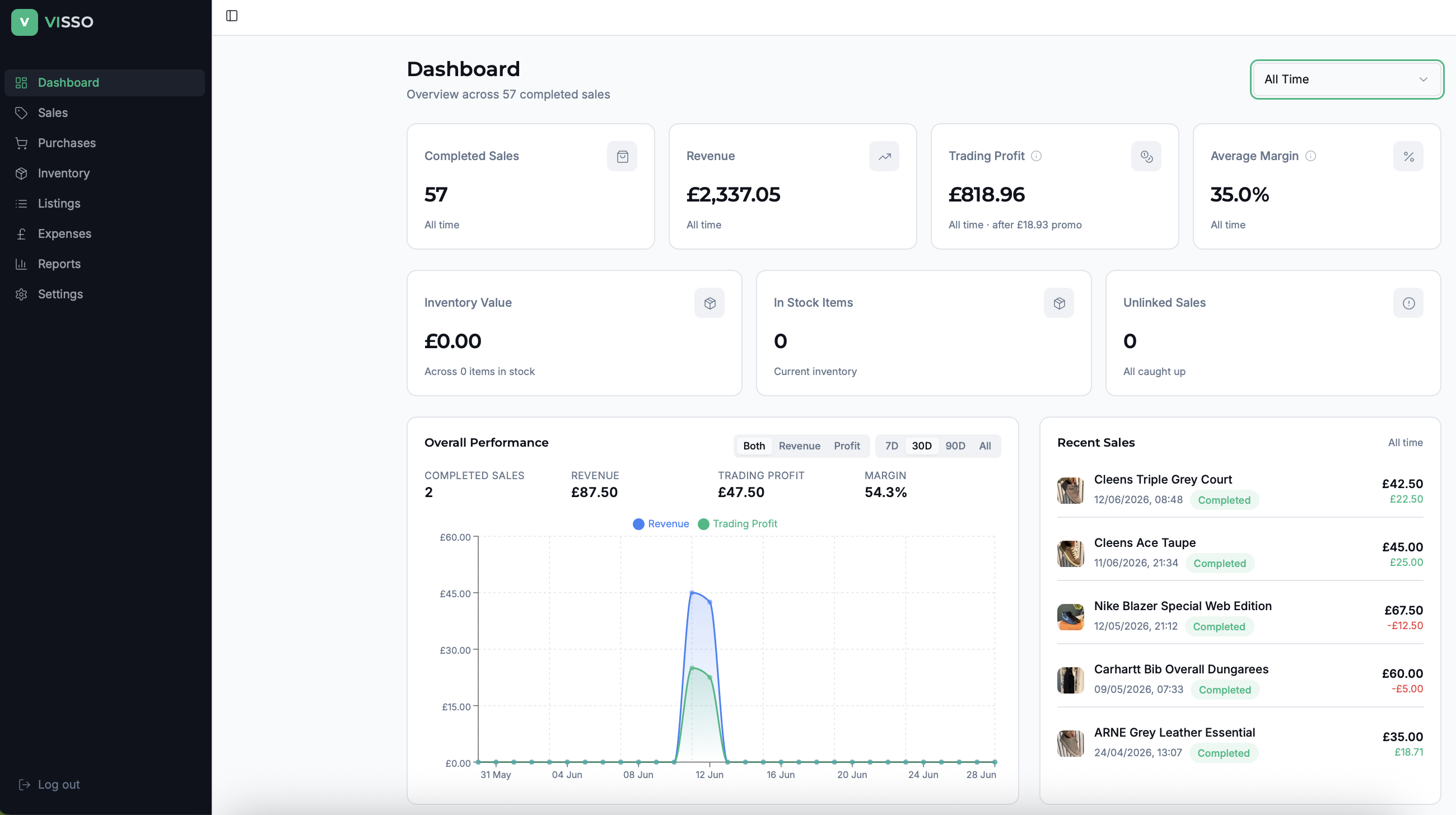Select the Revenue chart mode

coord(799,446)
